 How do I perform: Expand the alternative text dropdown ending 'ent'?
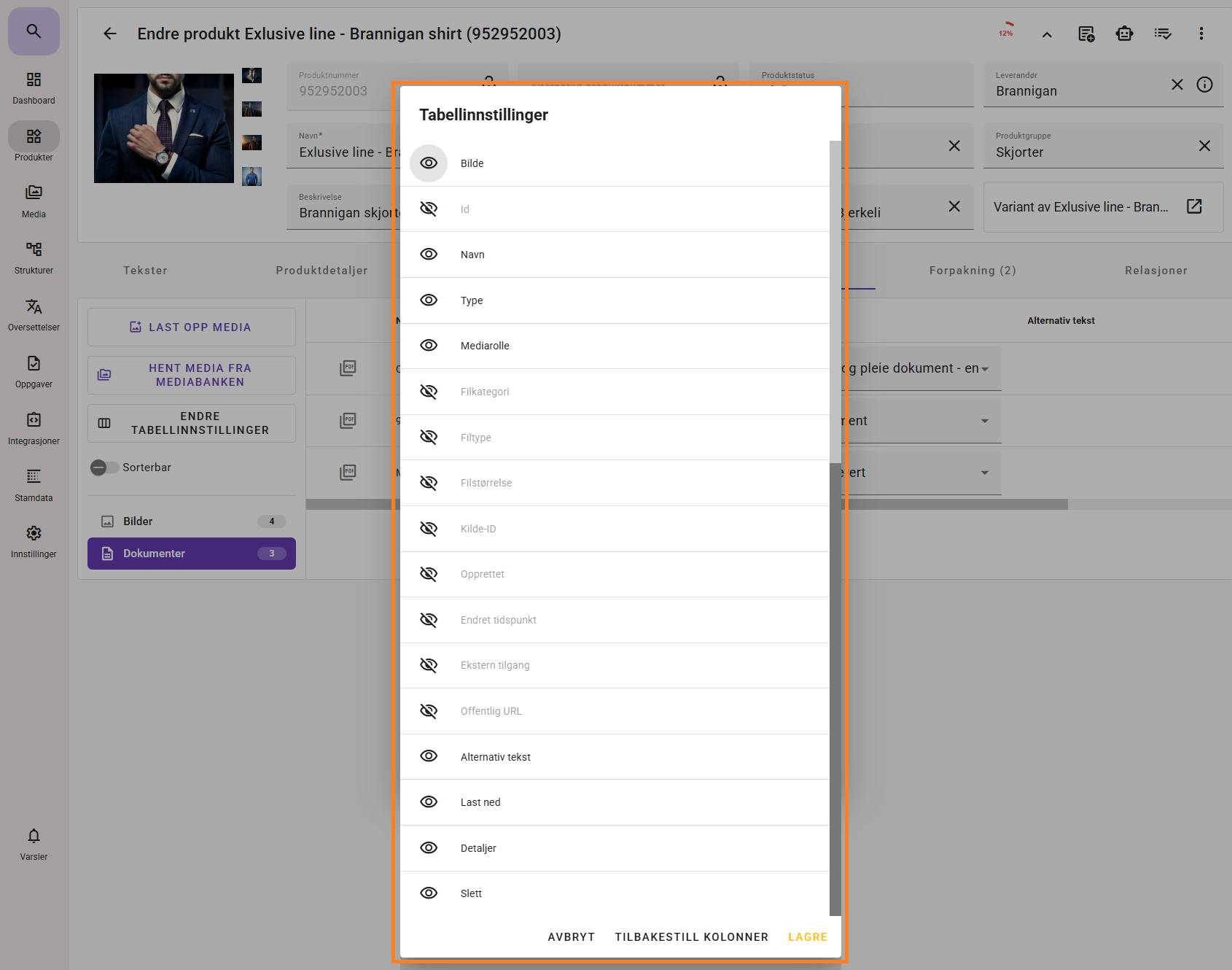(x=984, y=421)
